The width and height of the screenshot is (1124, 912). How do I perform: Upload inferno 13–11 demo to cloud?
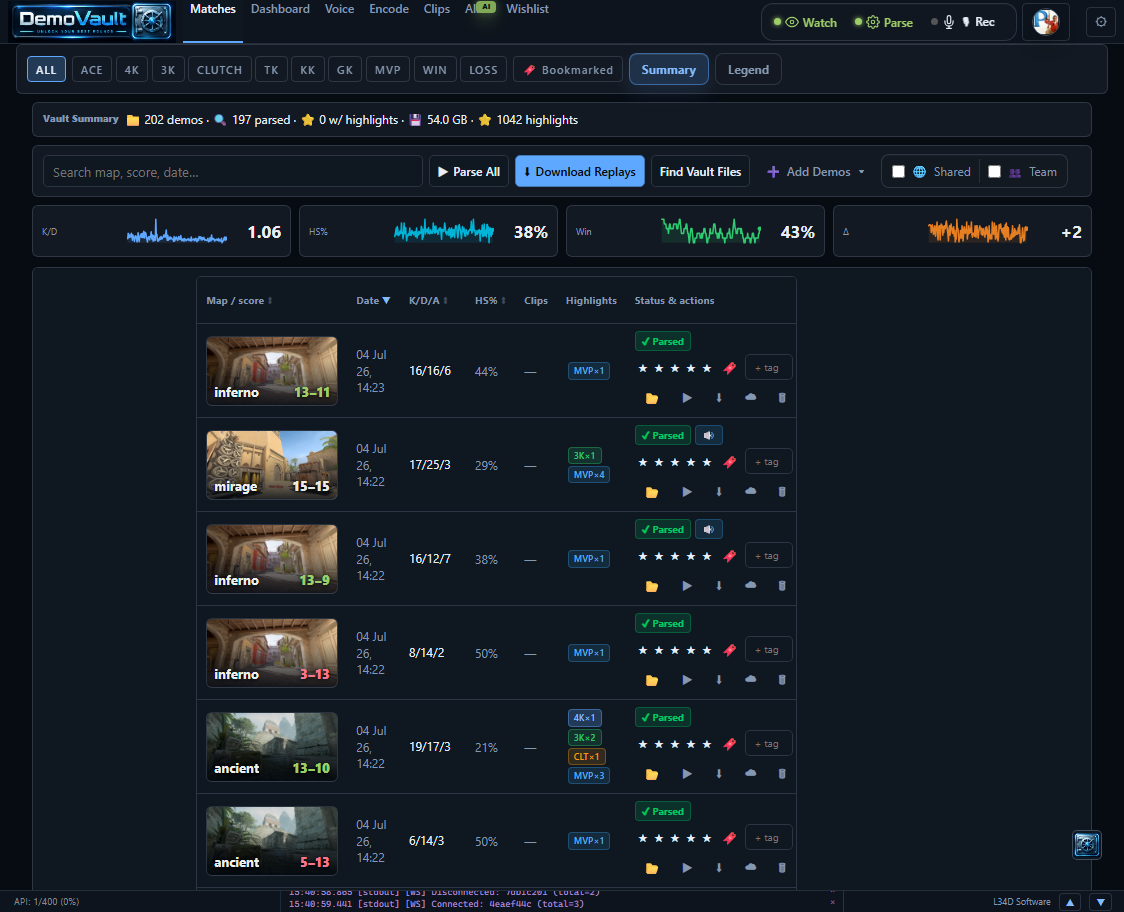pos(751,397)
